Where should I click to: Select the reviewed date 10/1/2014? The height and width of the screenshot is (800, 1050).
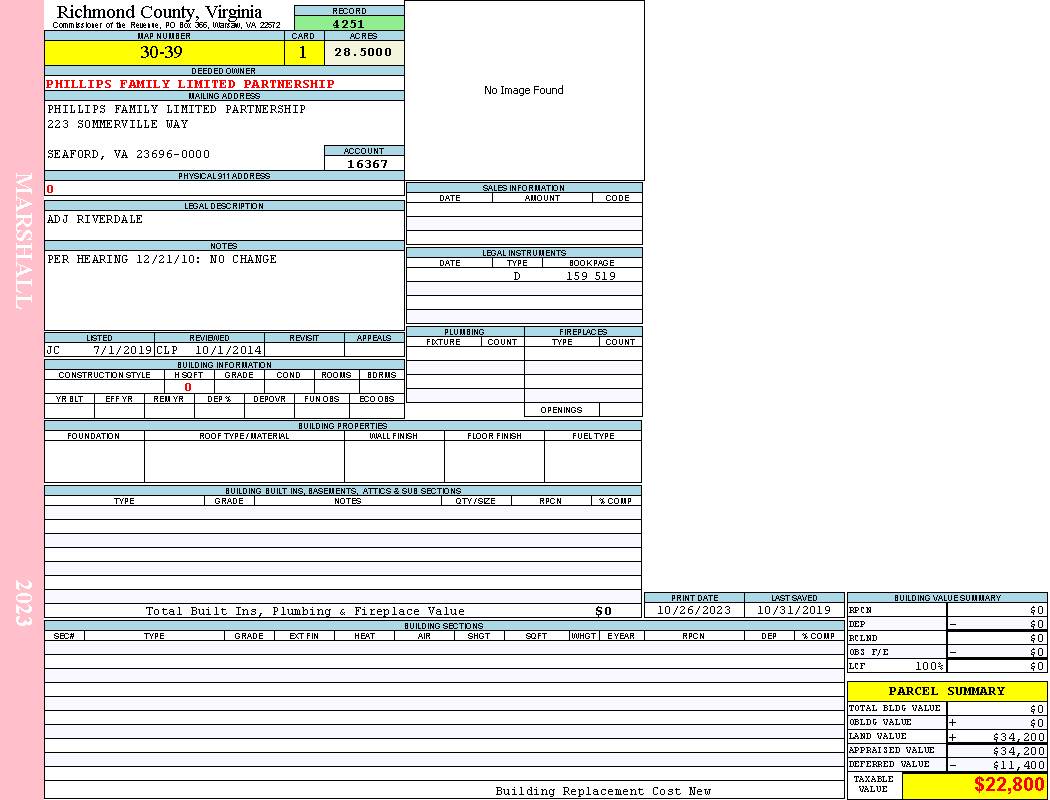point(228,351)
